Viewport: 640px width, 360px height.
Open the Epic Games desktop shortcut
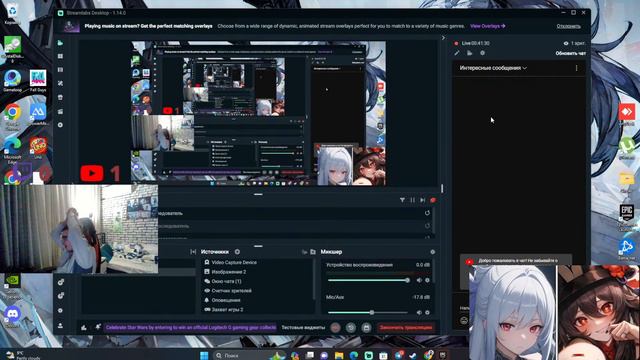coord(627,216)
